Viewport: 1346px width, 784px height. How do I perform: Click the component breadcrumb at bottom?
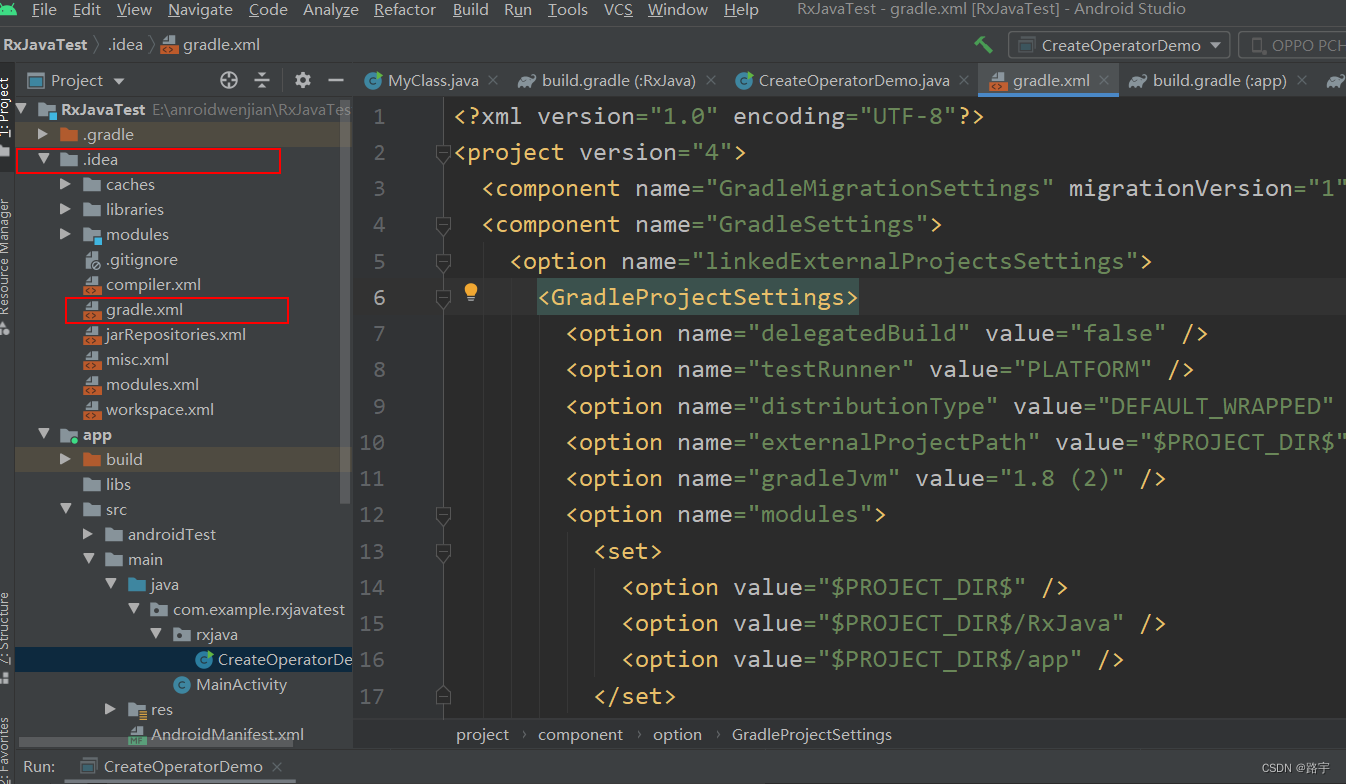(580, 734)
